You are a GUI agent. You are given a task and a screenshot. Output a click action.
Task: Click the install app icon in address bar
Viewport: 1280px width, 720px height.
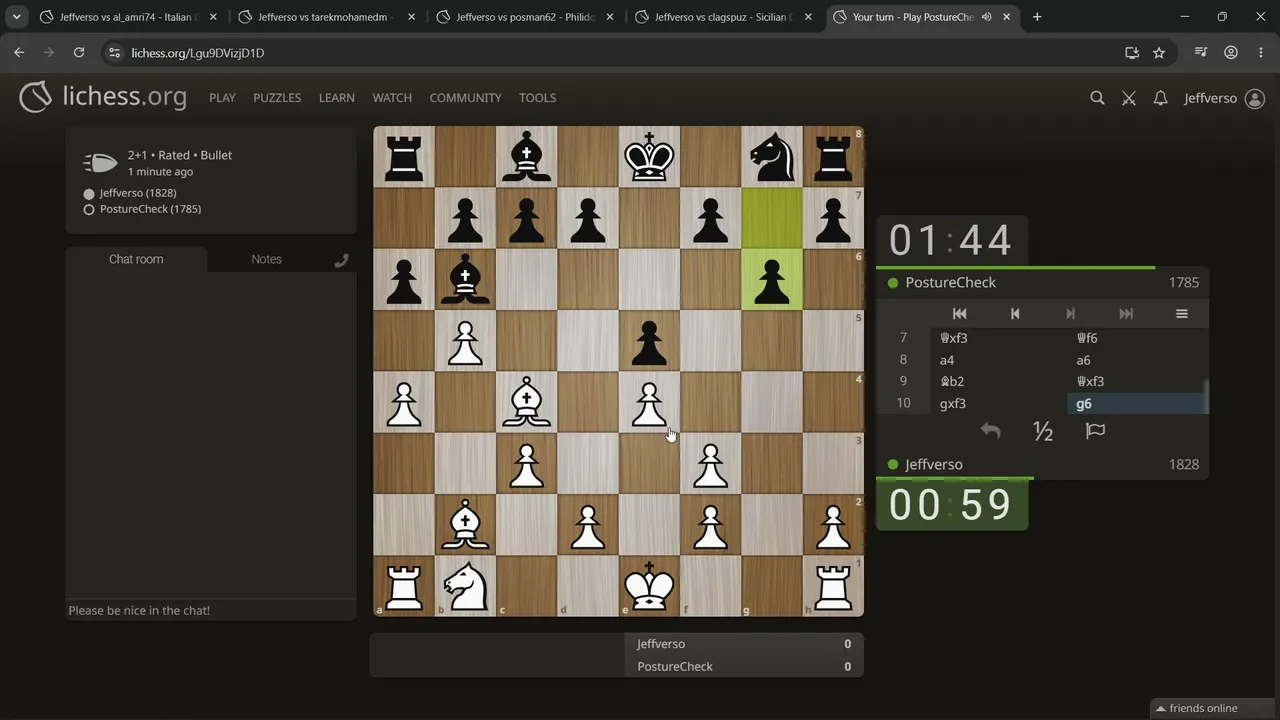tap(1132, 53)
